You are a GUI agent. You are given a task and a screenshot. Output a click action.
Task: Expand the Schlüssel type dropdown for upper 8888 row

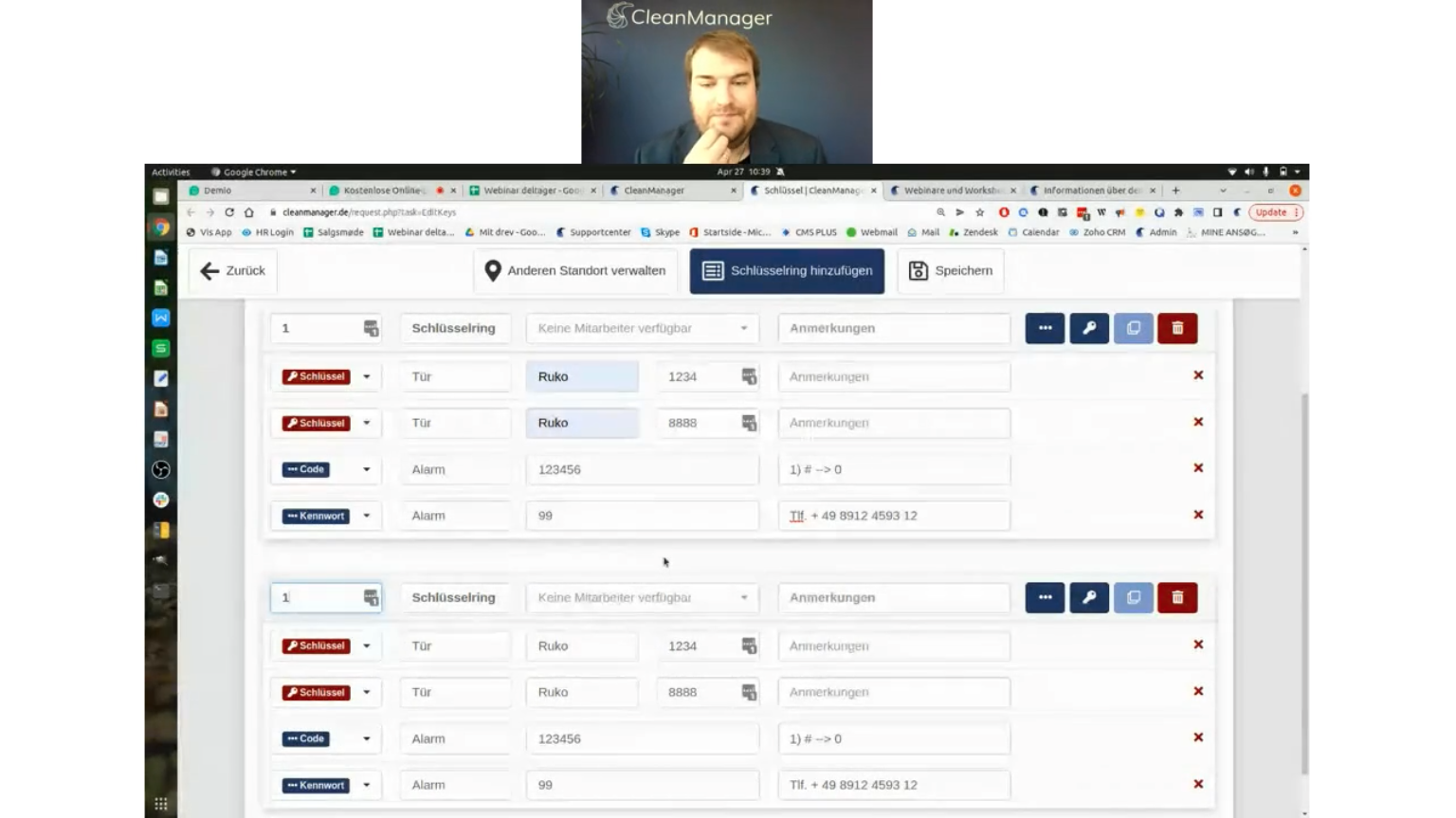pos(367,423)
